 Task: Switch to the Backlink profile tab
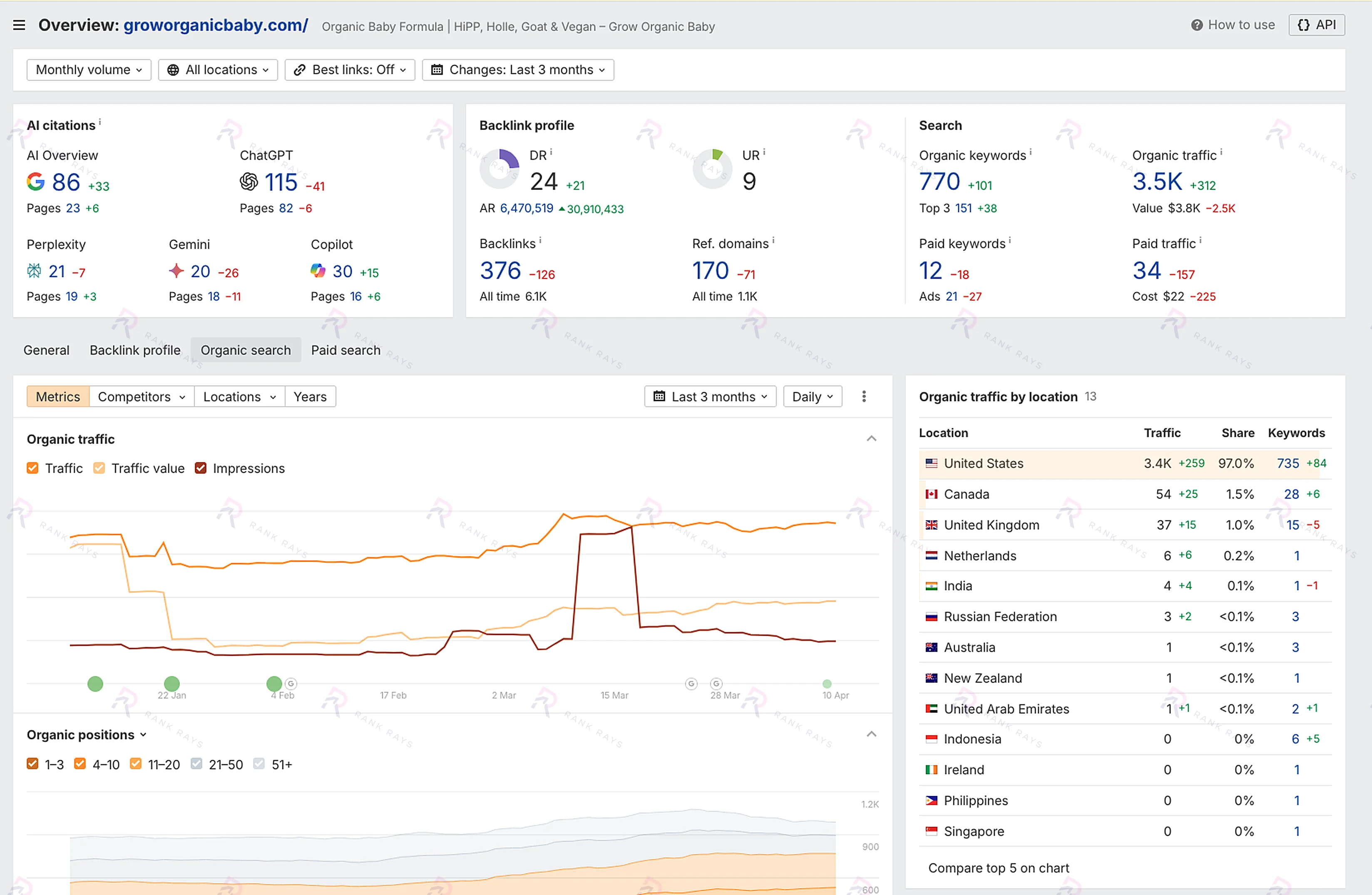click(135, 350)
